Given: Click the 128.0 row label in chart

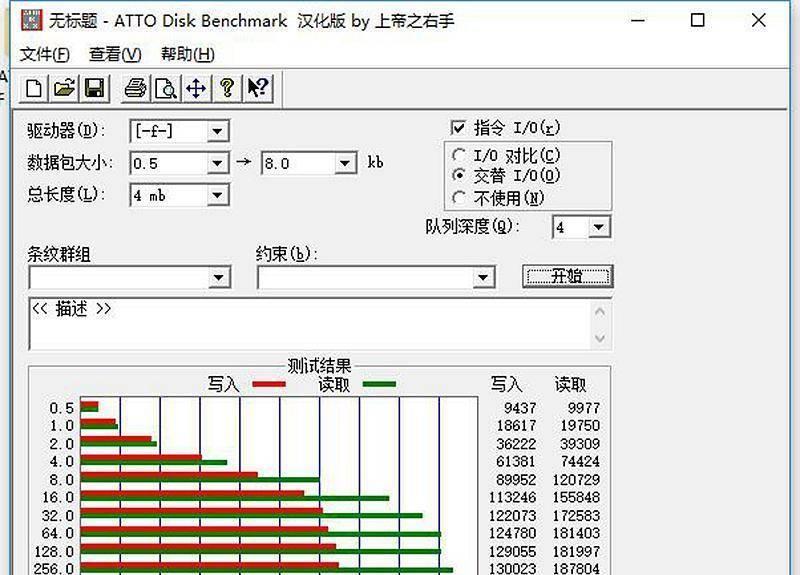Looking at the screenshot, I should 54,552.
